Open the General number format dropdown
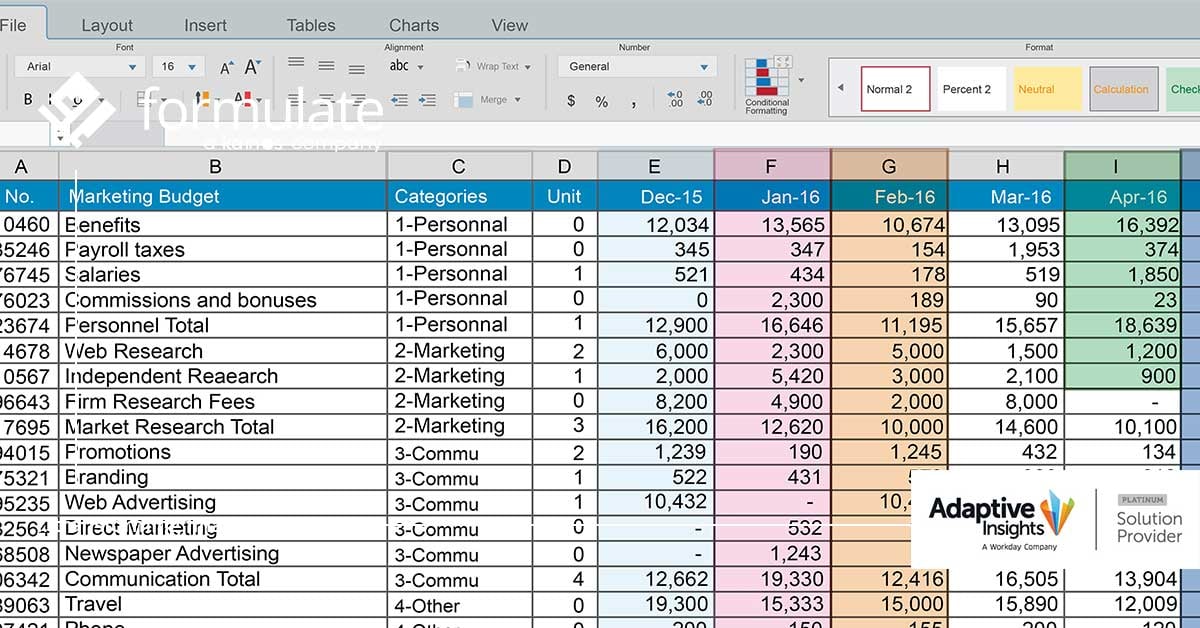Image resolution: width=1200 pixels, height=628 pixels. tap(705, 67)
